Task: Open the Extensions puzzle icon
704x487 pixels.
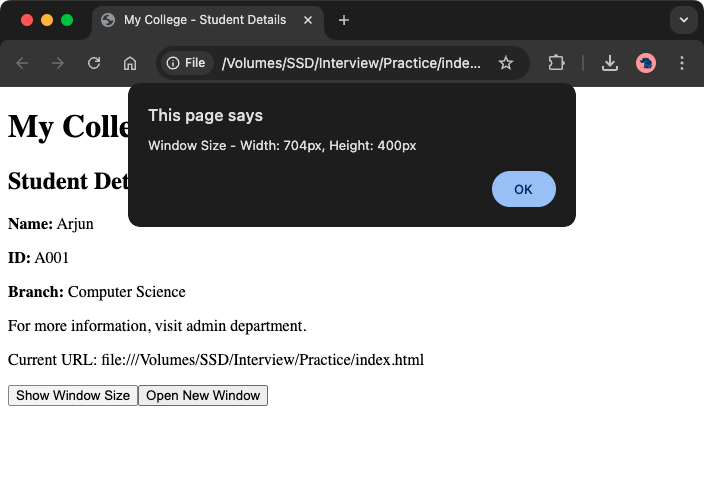Action: [556, 63]
